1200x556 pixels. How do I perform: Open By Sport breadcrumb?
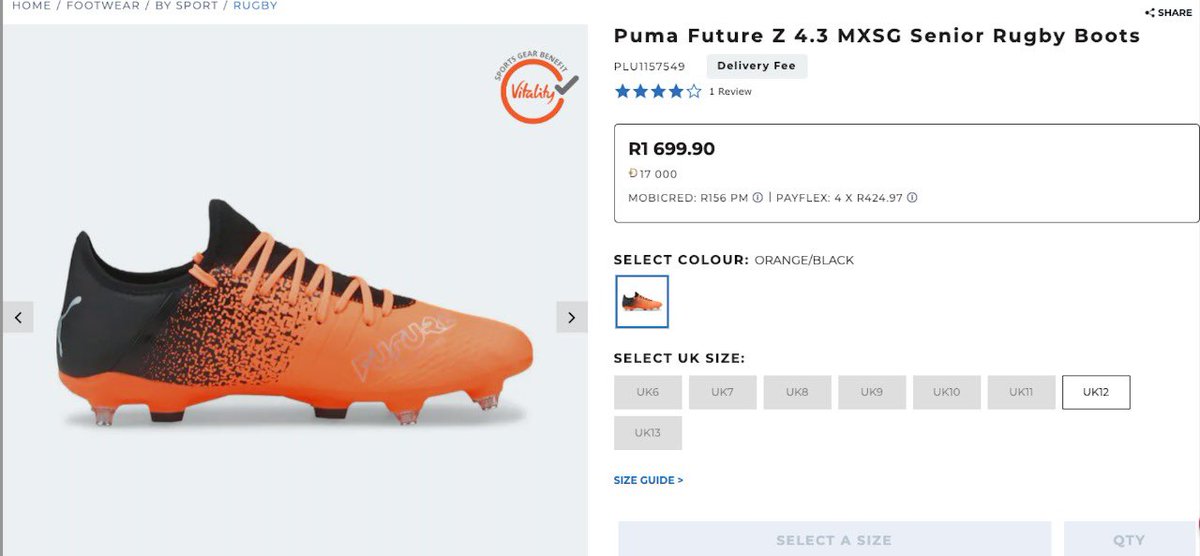click(187, 6)
